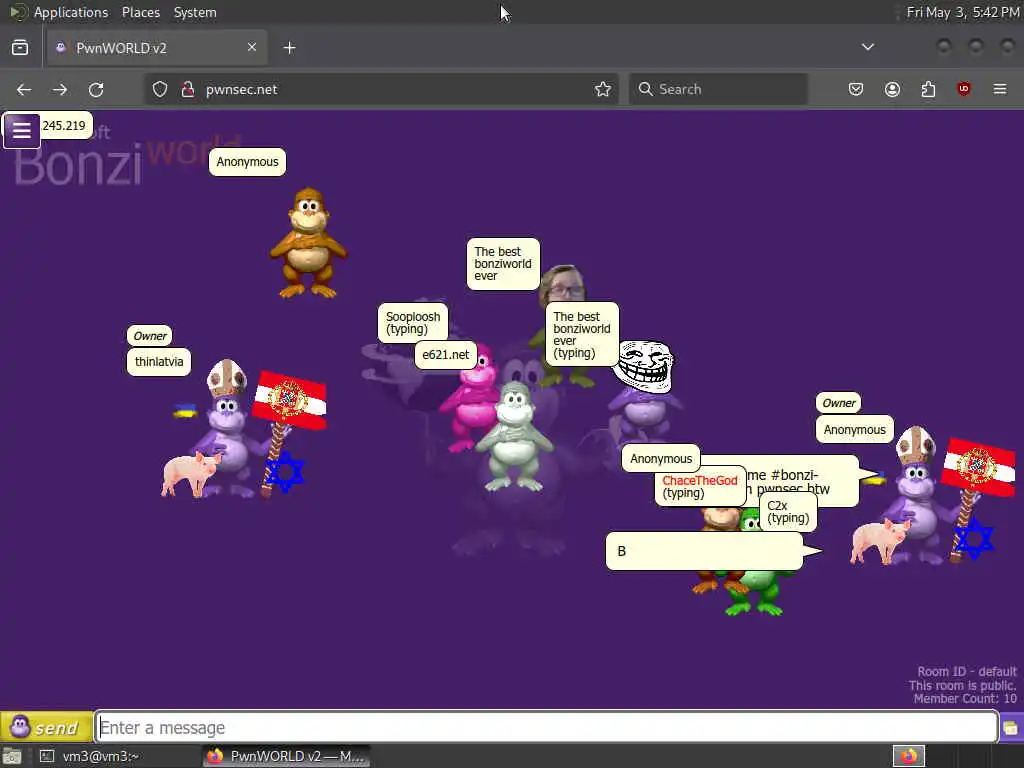Click the speech bubble containing B
This screenshot has width=1024, height=768.
[704, 551]
